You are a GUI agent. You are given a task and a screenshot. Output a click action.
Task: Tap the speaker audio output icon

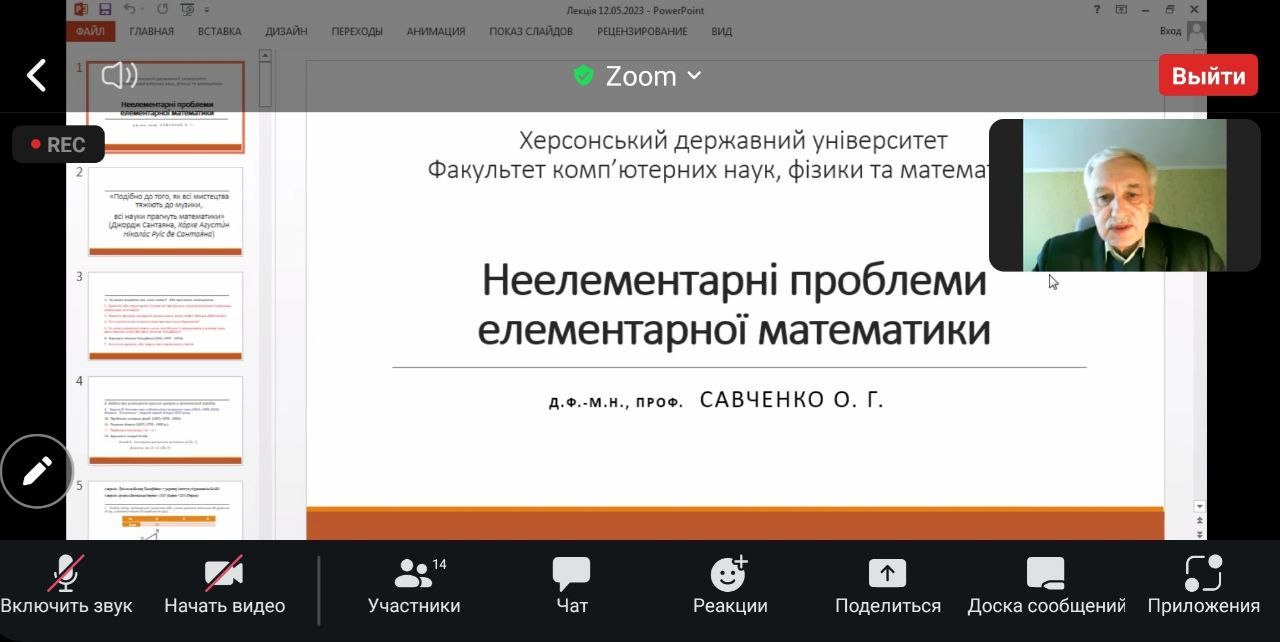pos(119,75)
